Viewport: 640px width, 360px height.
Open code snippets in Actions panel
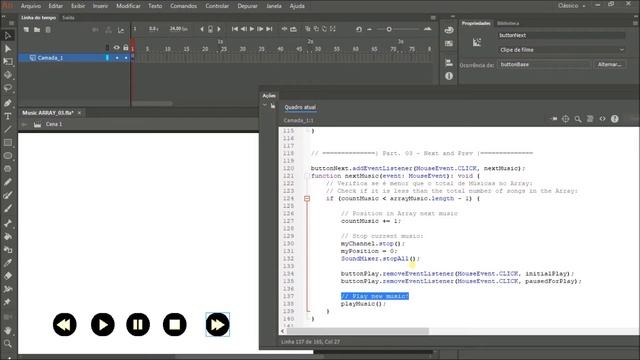point(602,119)
